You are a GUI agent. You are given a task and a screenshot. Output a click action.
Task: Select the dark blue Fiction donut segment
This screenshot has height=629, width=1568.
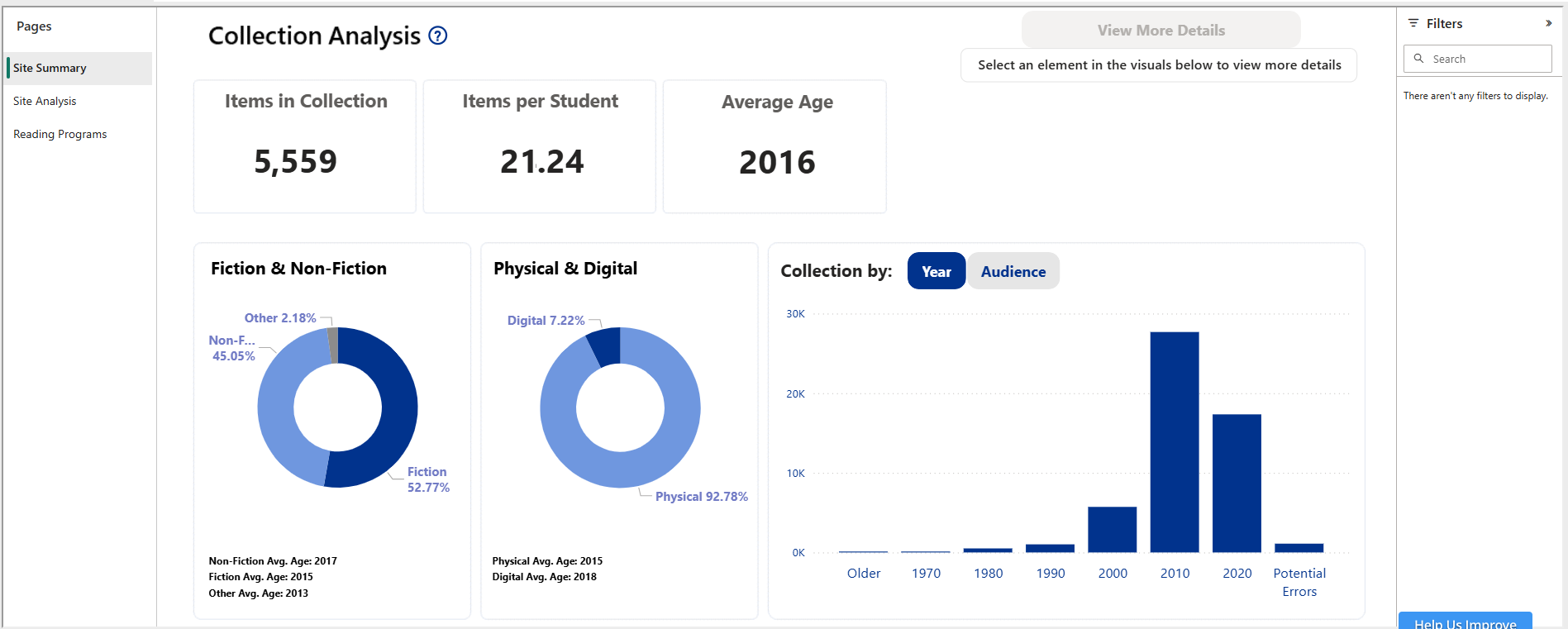tap(398, 407)
